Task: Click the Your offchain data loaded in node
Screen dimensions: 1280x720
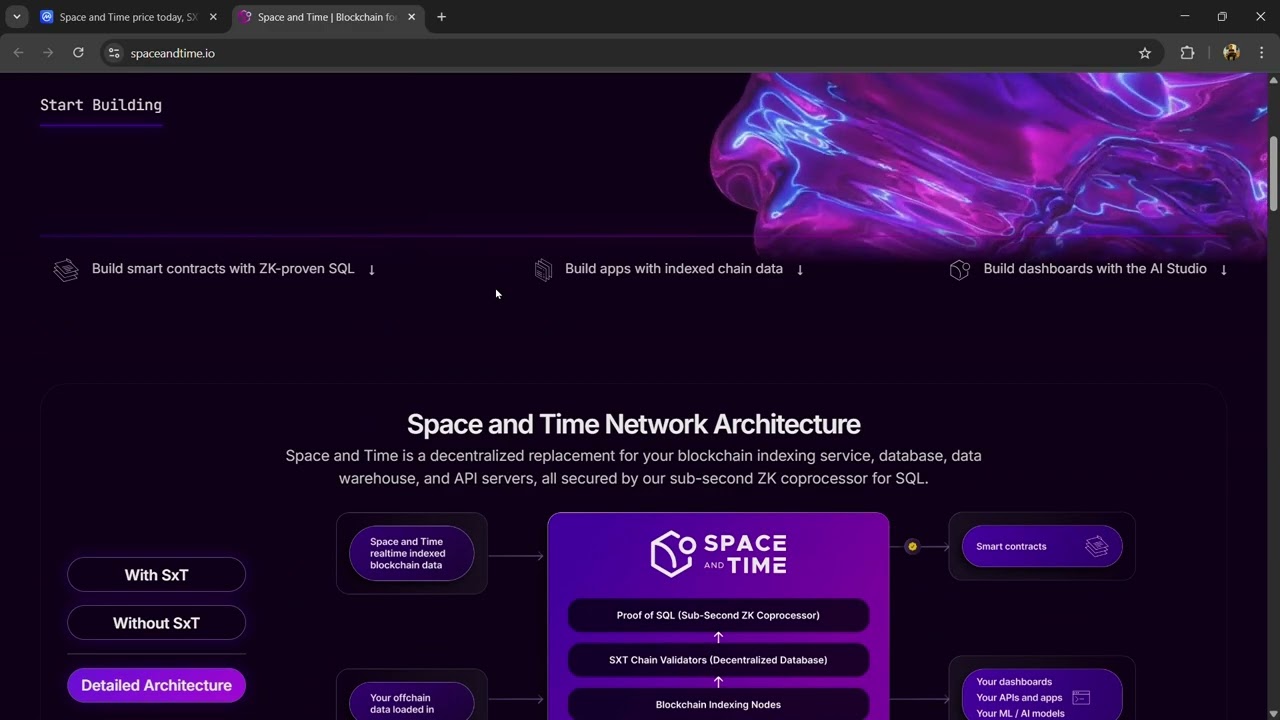Action: pos(411,702)
